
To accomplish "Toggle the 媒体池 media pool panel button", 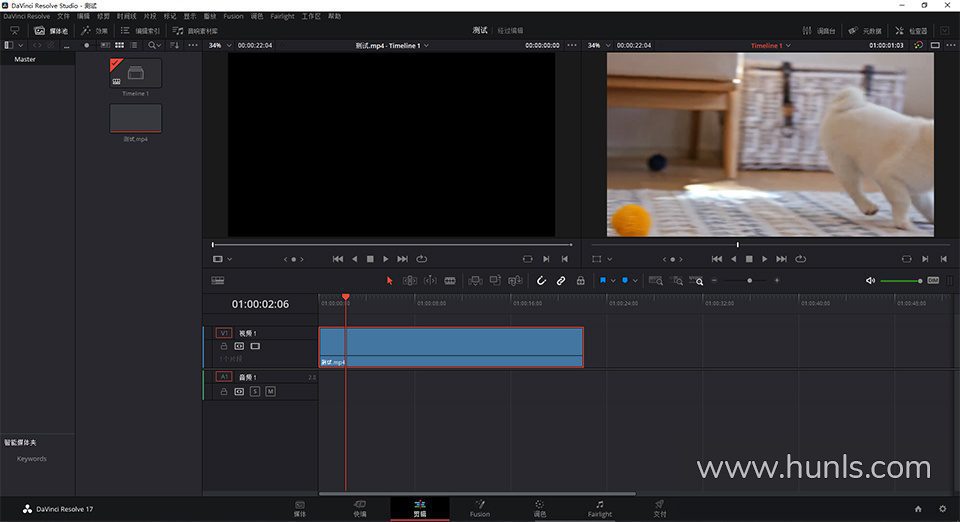I will click(51, 31).
